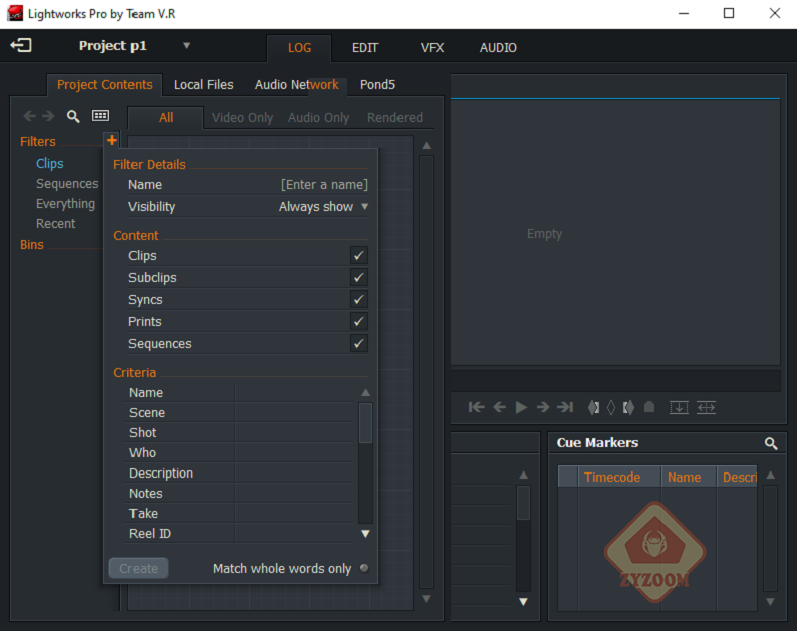Uncheck the Clips content checkbox
Image resolution: width=797 pixels, height=631 pixels.
coord(359,255)
